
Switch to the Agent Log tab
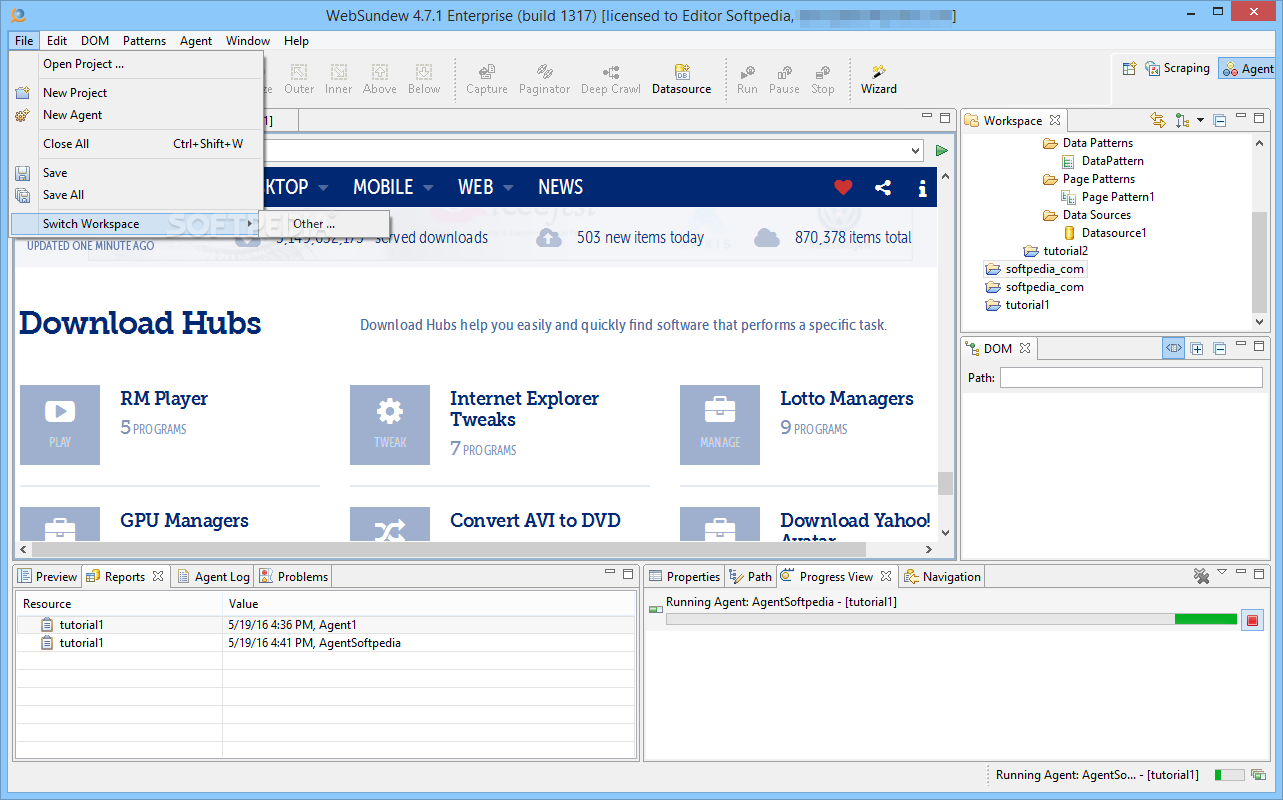pos(212,576)
